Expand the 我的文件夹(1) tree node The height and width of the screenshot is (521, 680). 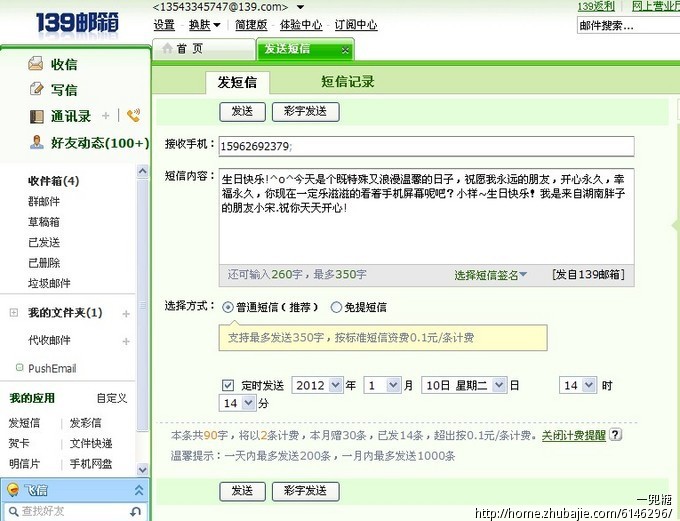[x=14, y=312]
